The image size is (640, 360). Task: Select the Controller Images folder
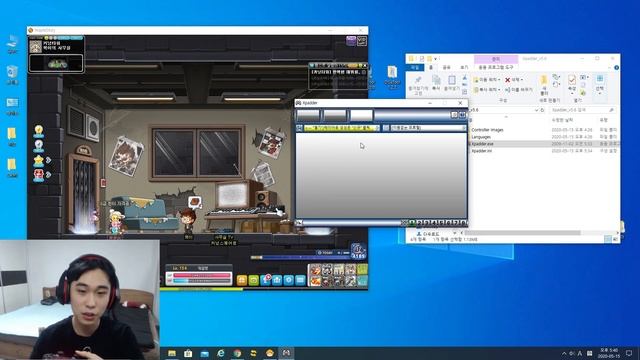[487, 130]
